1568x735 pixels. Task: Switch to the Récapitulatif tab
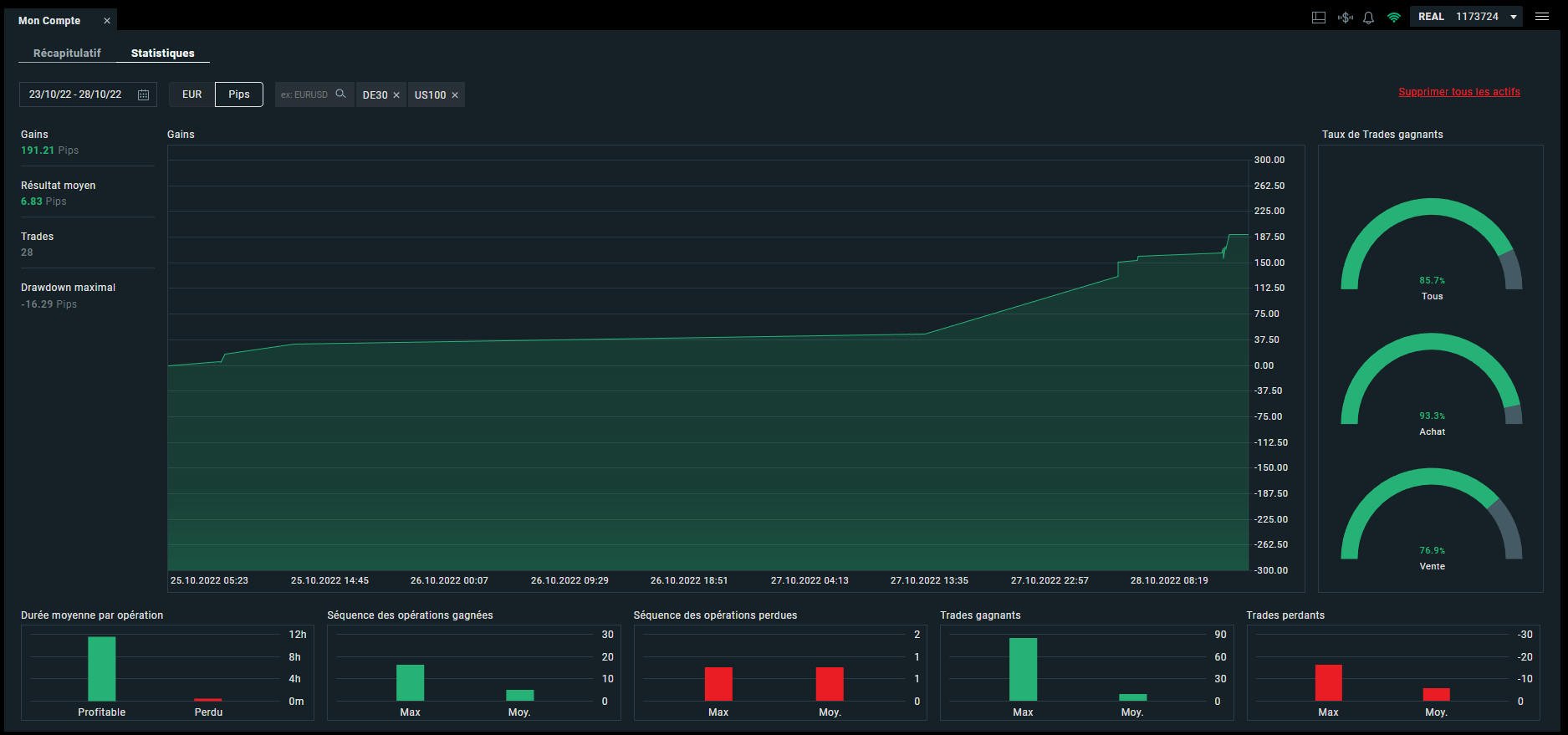click(x=67, y=53)
